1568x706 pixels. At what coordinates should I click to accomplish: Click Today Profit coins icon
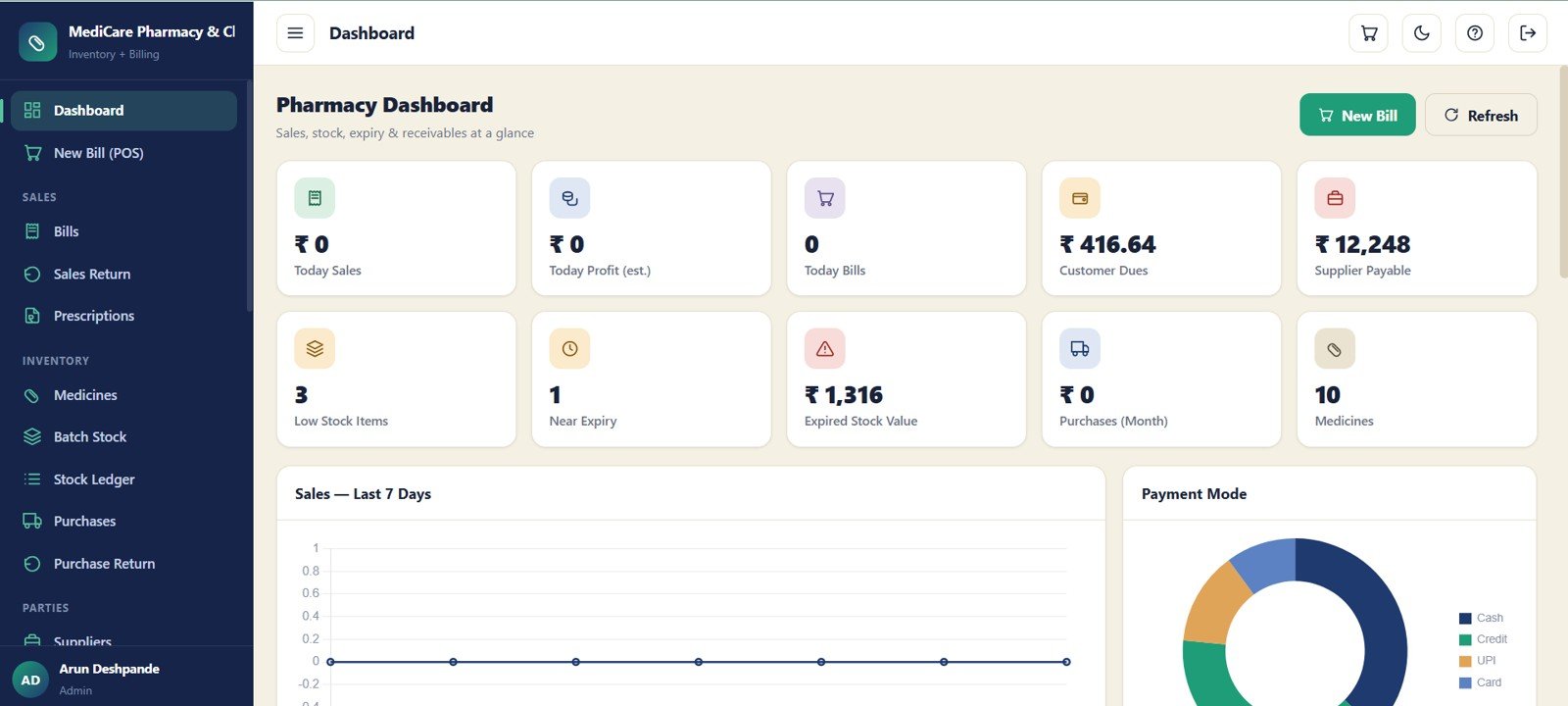[569, 198]
